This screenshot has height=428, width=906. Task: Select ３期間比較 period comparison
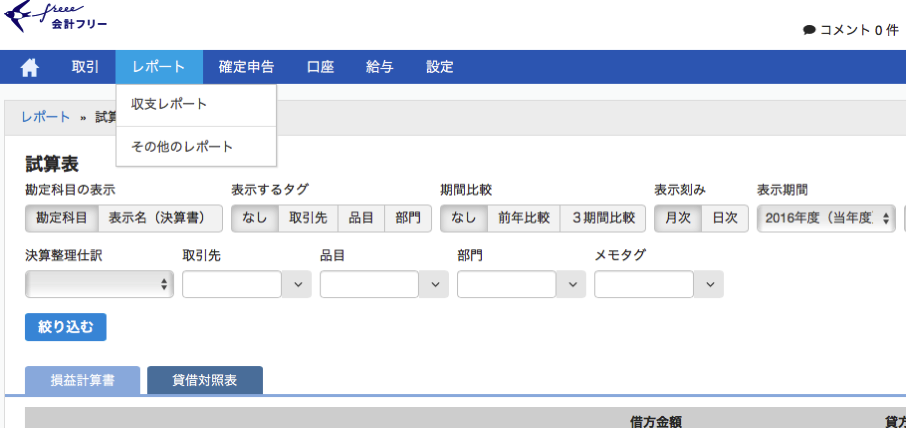pyautogui.click(x=603, y=218)
